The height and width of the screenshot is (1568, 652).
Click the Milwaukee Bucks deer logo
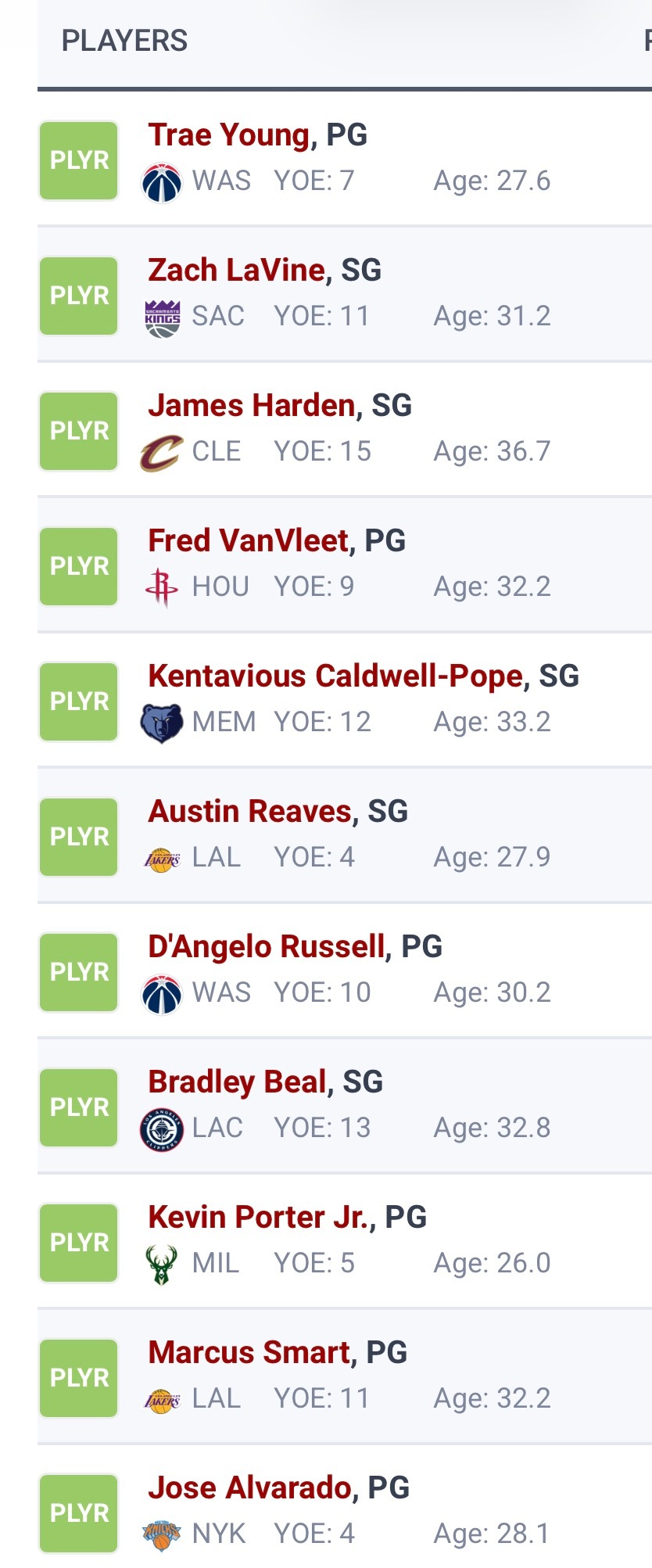tap(162, 1265)
